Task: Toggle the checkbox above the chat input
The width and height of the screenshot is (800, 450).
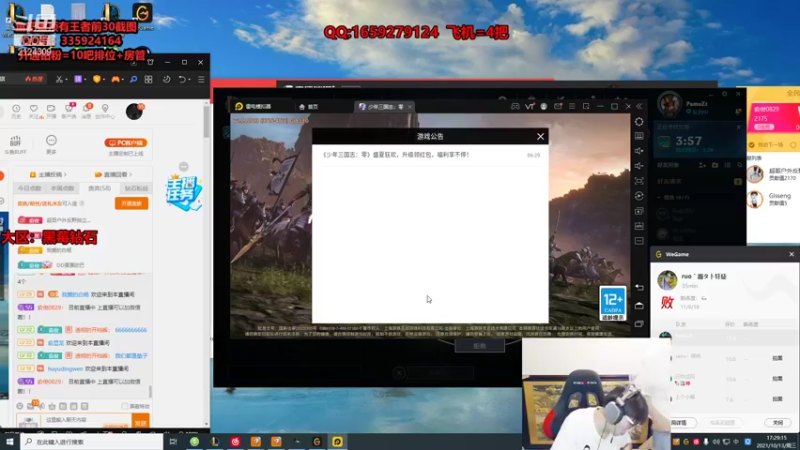Action: [124, 406]
